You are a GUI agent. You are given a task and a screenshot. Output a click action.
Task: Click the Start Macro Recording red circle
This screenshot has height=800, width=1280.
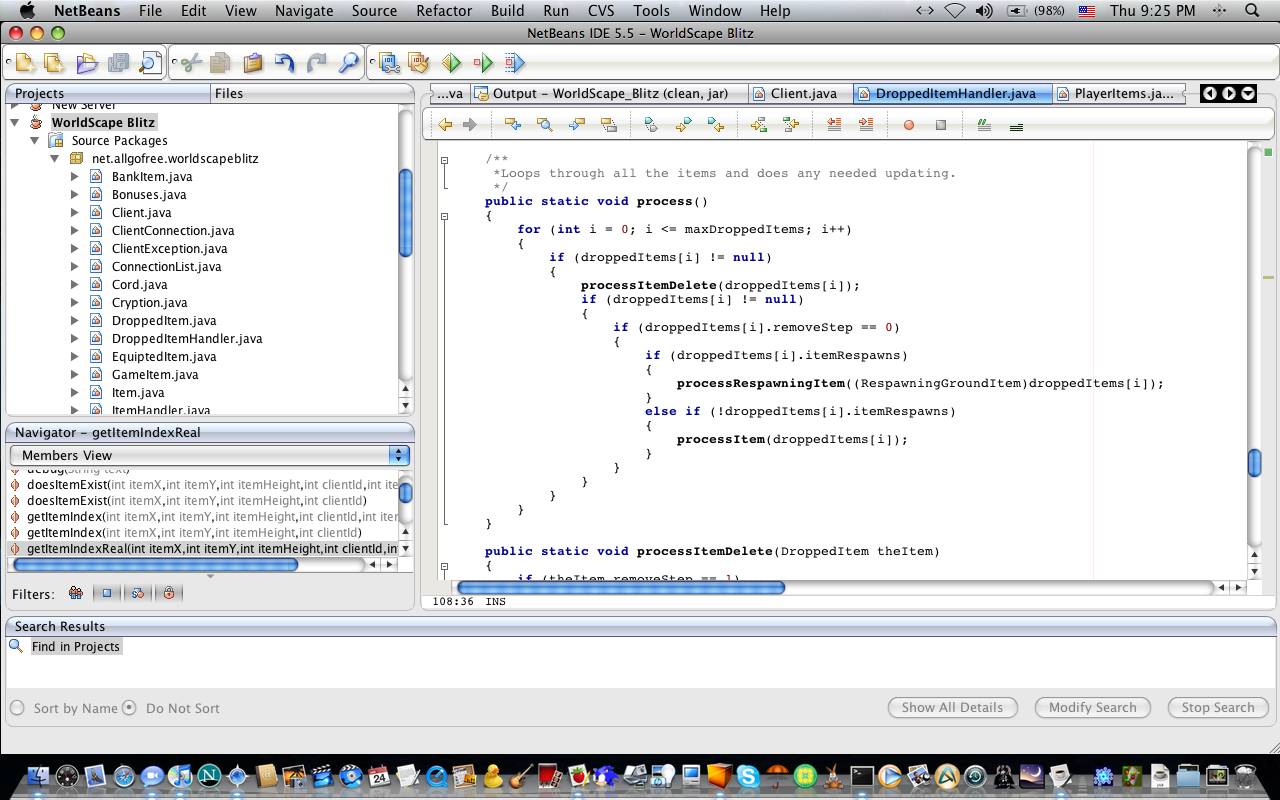pos(909,125)
